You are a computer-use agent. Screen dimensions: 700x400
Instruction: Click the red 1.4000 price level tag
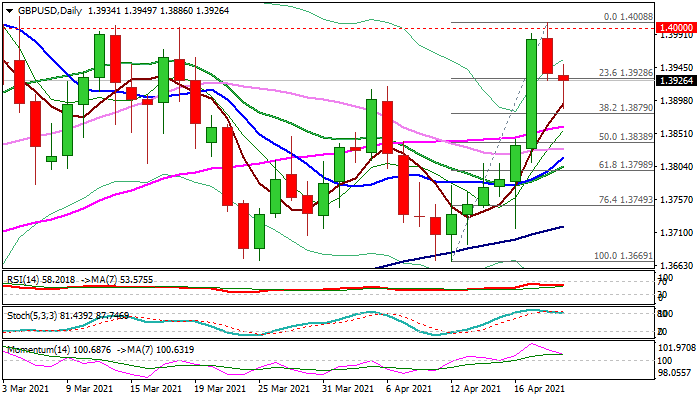tap(675, 28)
